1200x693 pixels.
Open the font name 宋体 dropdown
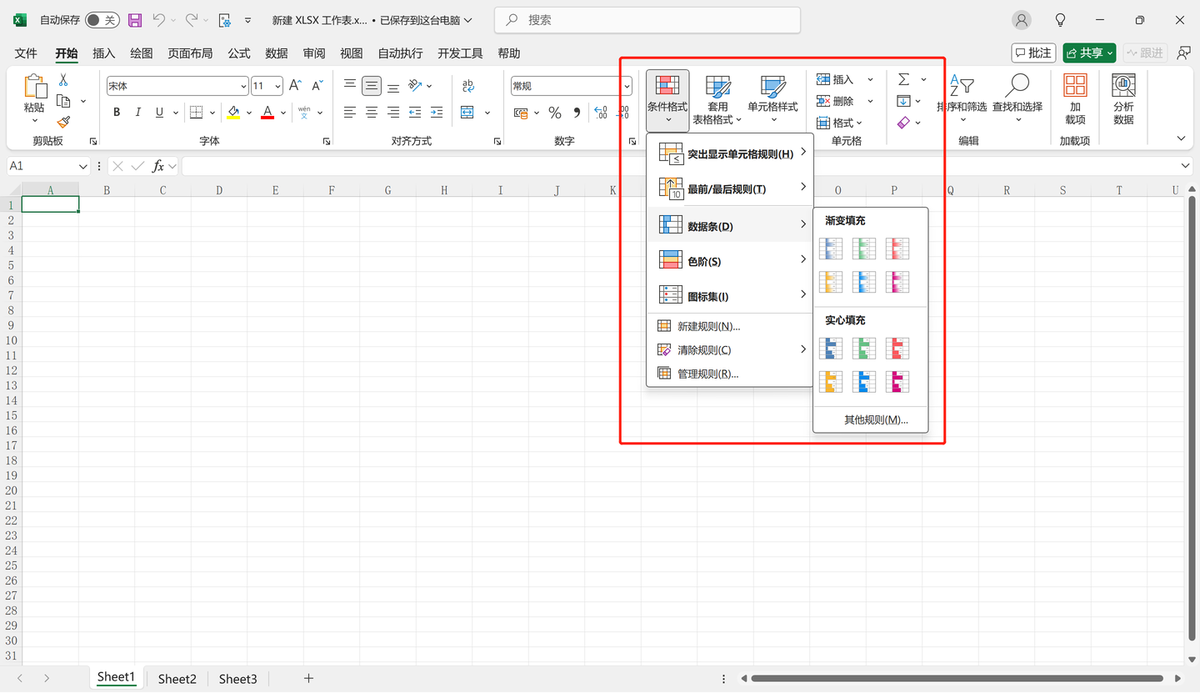[243, 86]
